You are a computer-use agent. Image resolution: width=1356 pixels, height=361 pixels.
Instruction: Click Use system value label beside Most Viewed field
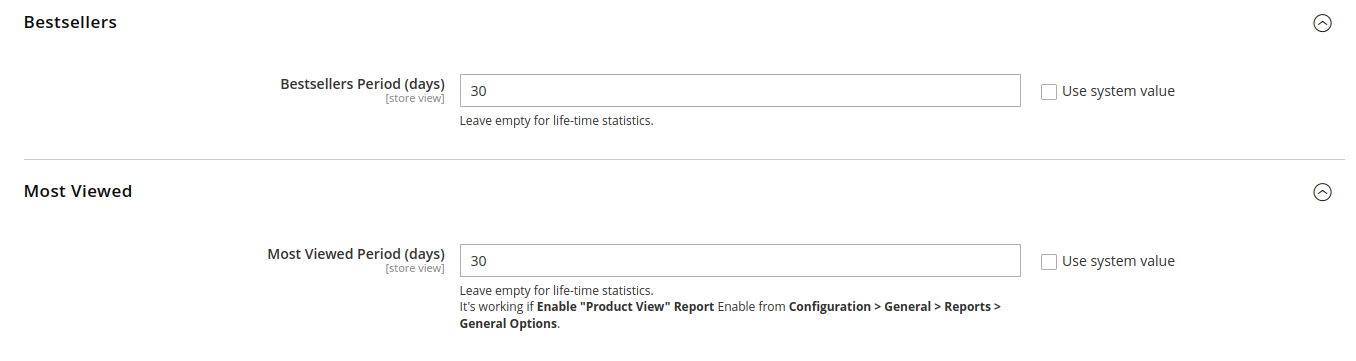[1118, 261]
